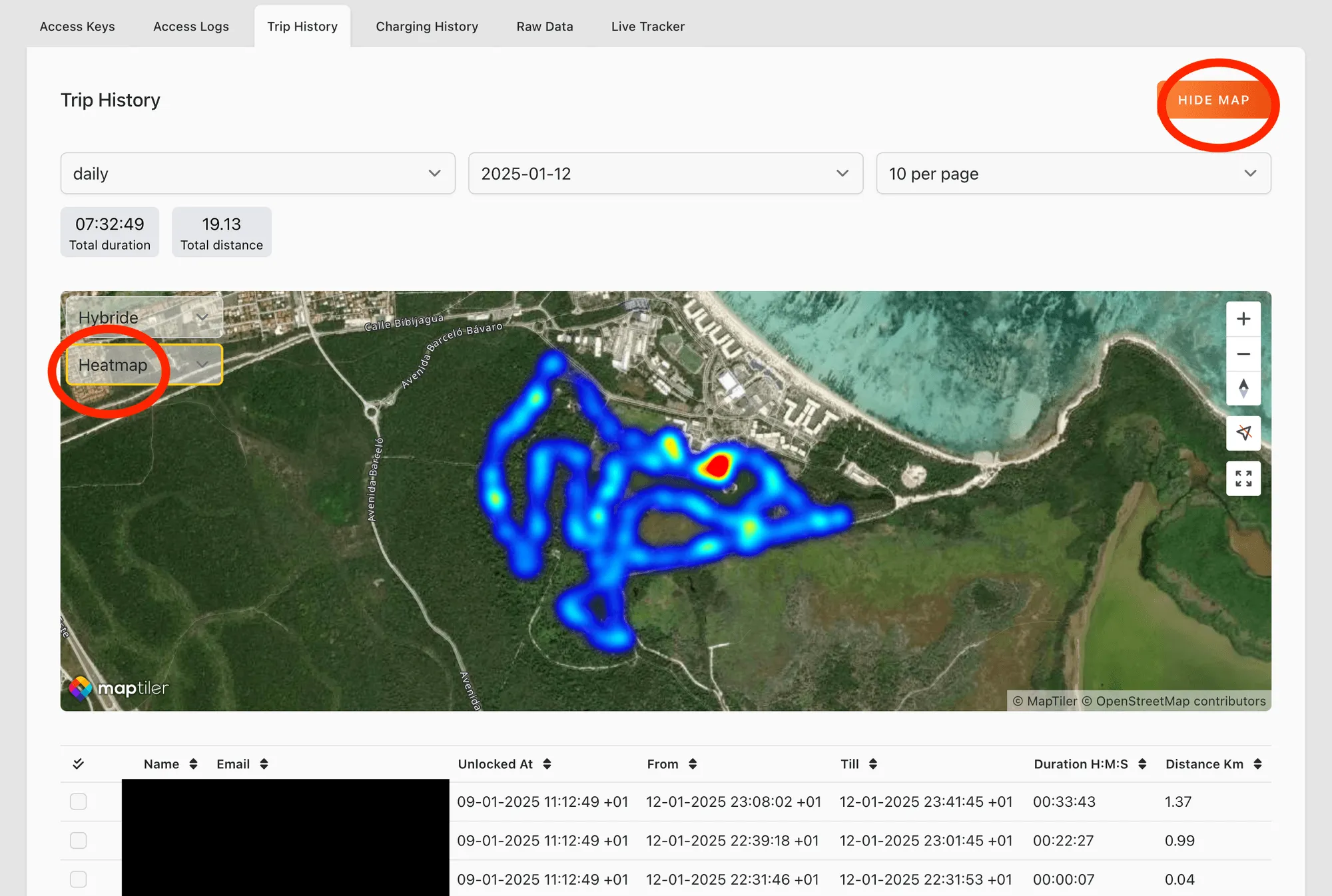Switch to the Live Tracker tab
Viewport: 1332px width, 896px height.
pyautogui.click(x=648, y=27)
